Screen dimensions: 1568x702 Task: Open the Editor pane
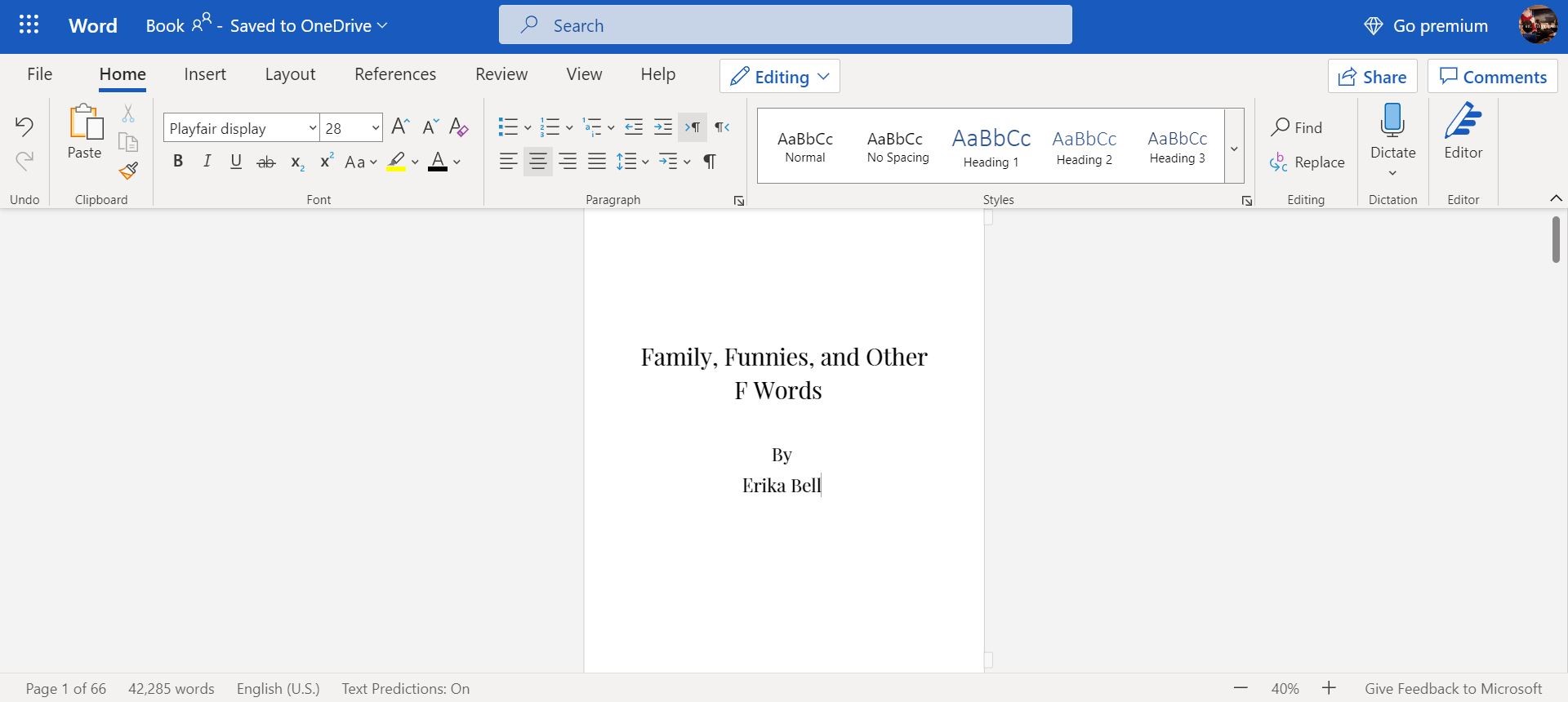click(1463, 132)
